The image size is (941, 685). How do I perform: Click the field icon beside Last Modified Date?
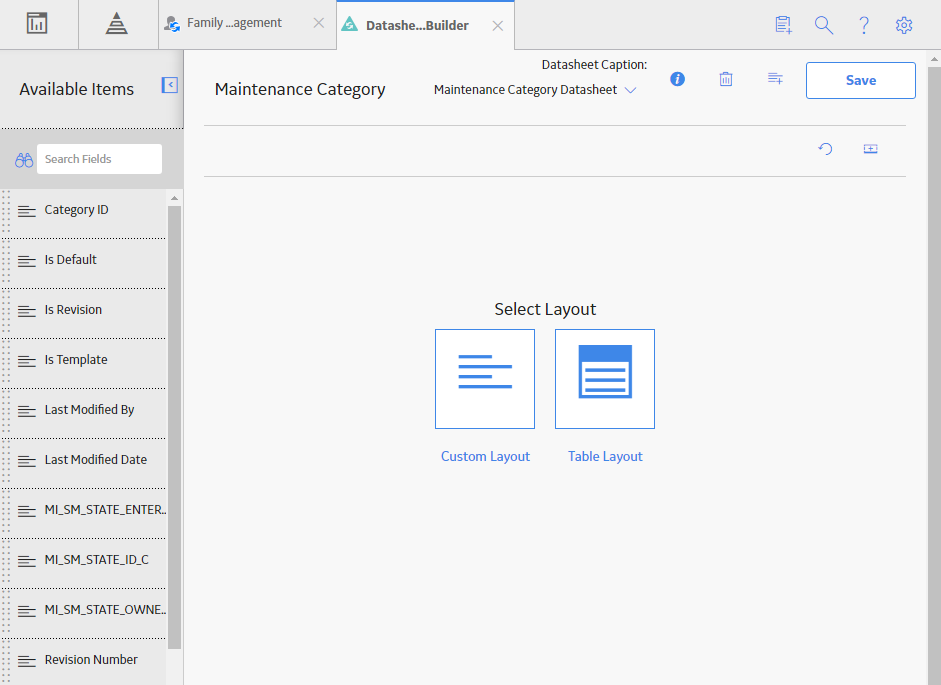click(x=26, y=460)
